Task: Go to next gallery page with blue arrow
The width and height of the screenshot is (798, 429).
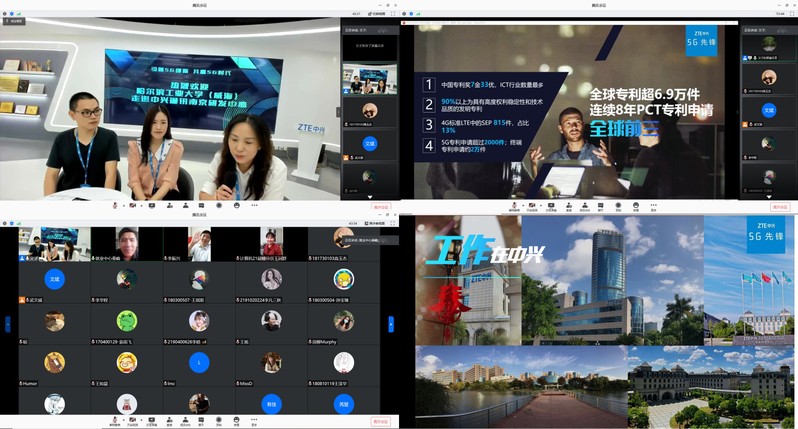Action: coord(390,324)
